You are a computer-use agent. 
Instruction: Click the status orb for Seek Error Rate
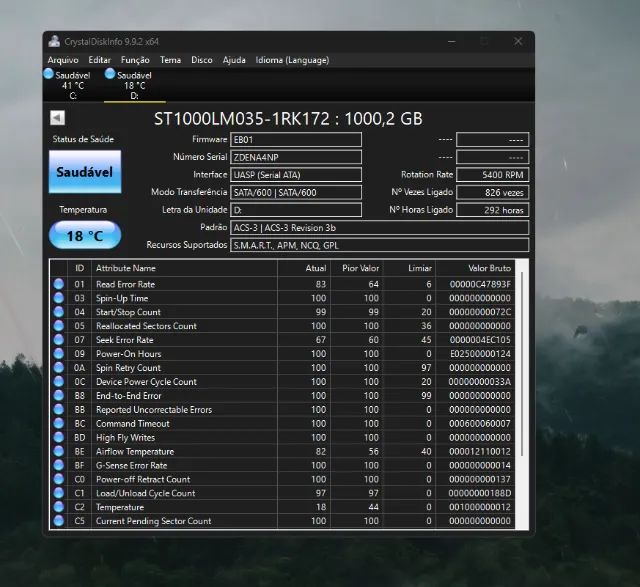click(x=59, y=340)
